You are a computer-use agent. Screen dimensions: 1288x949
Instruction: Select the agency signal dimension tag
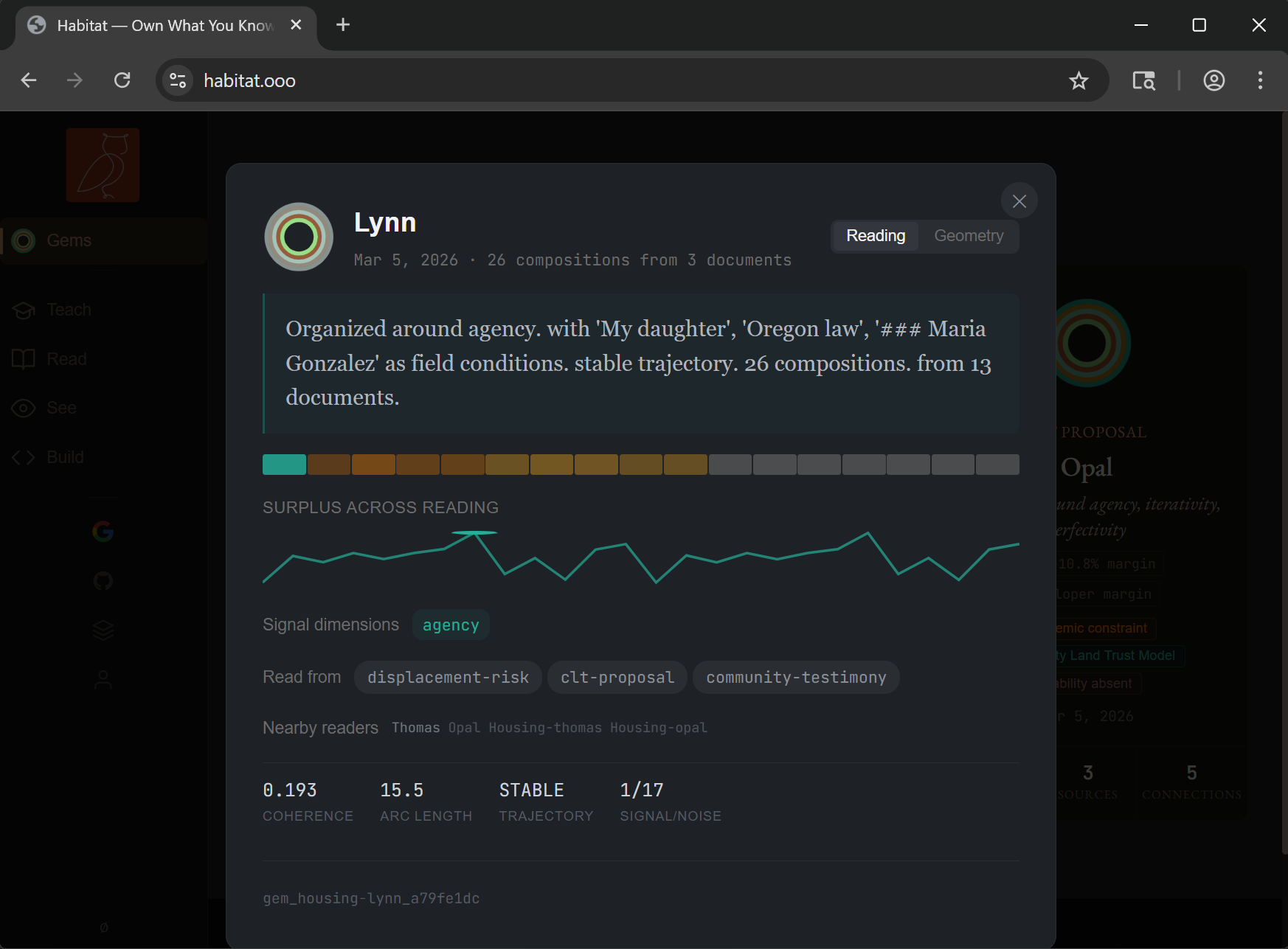click(x=450, y=625)
